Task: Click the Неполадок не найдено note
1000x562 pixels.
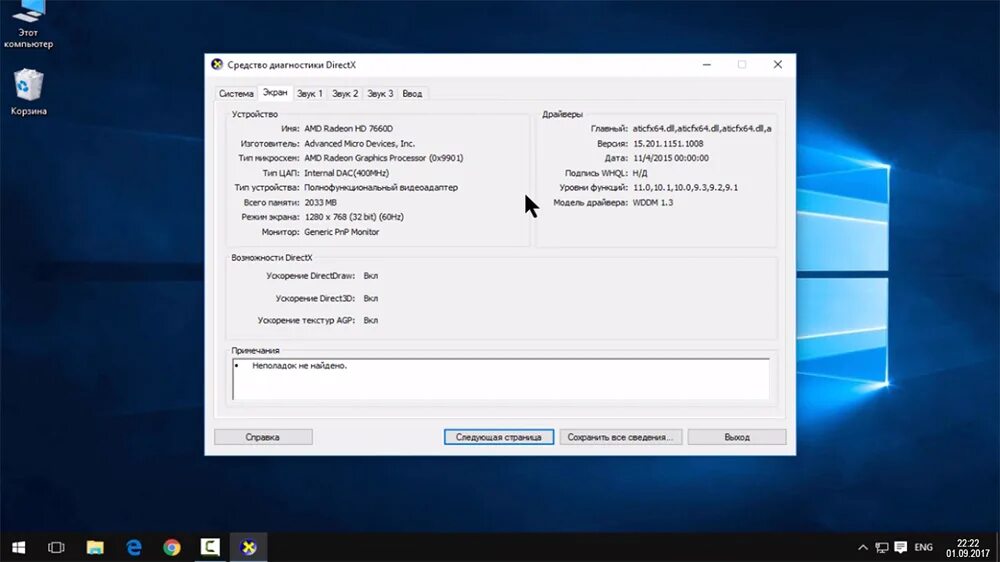Action: 299,366
